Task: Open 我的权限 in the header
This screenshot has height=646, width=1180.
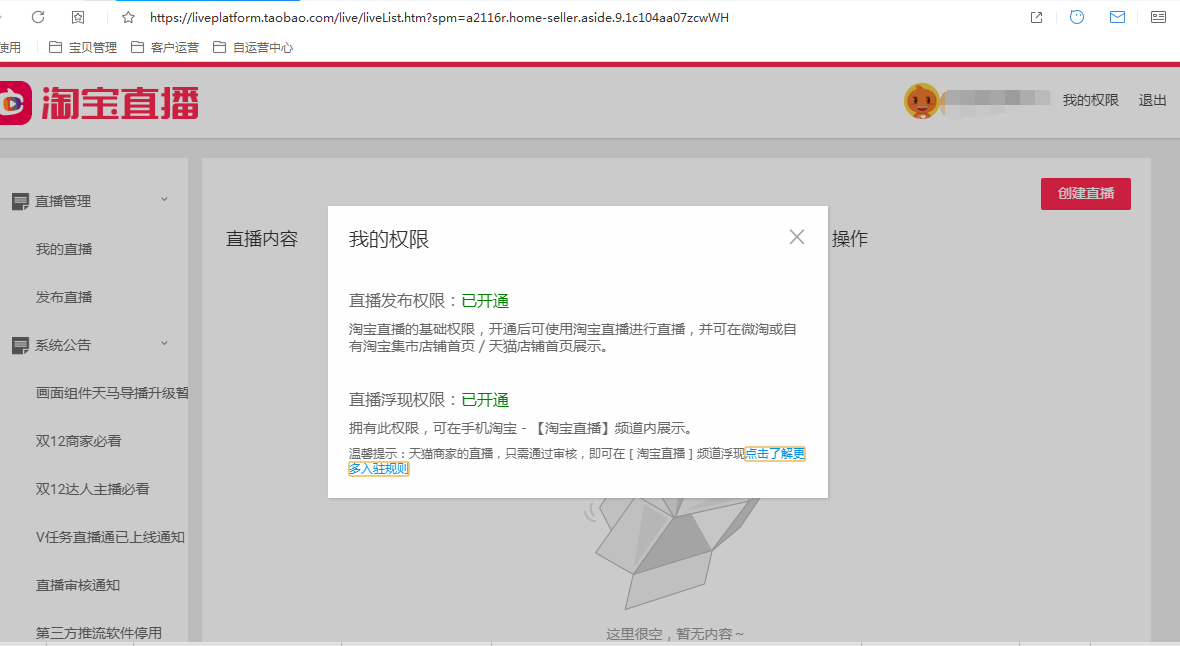Action: pos(1090,100)
